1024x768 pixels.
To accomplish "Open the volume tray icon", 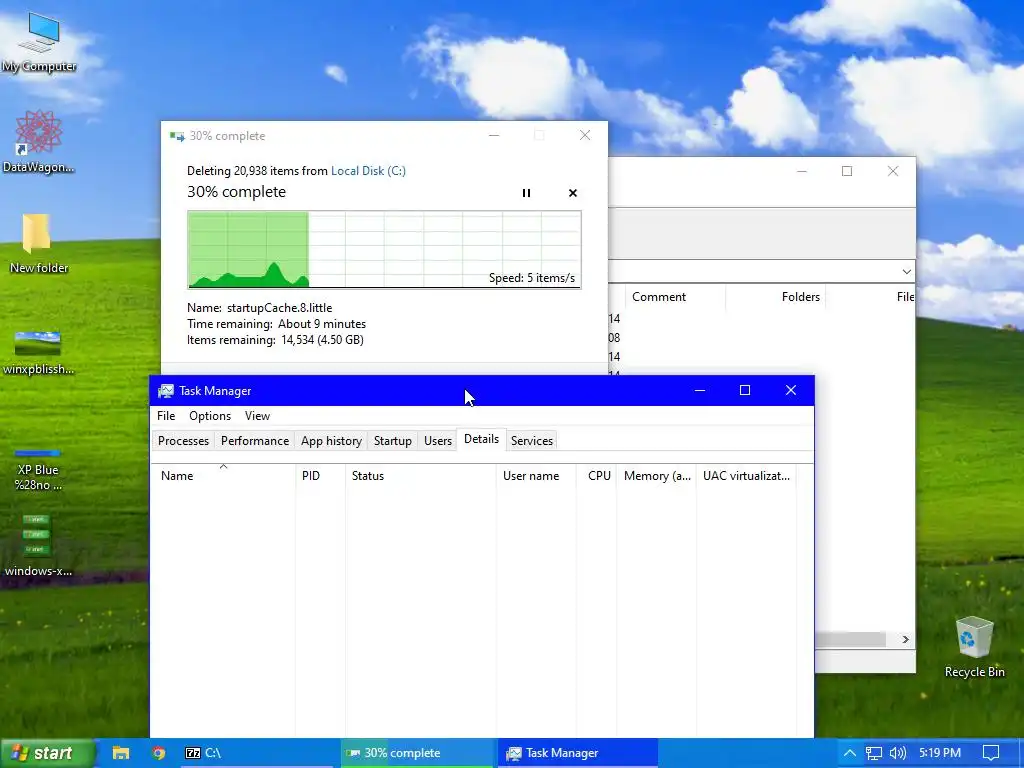I will [898, 753].
